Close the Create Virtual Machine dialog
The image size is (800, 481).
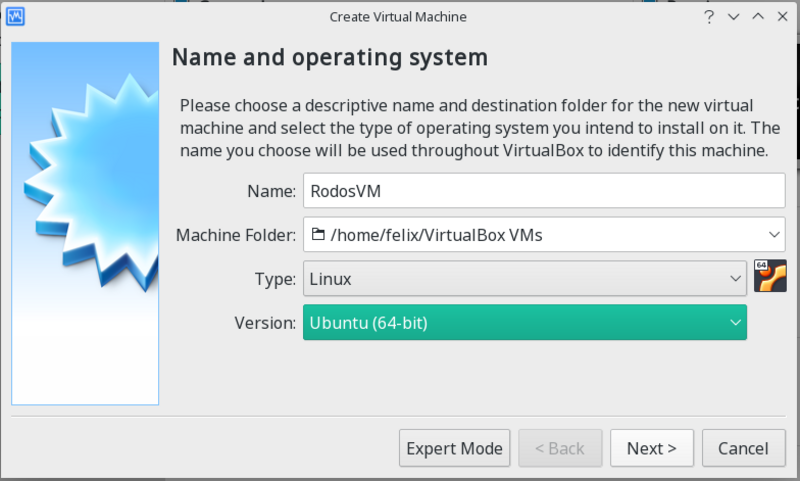(x=781, y=17)
